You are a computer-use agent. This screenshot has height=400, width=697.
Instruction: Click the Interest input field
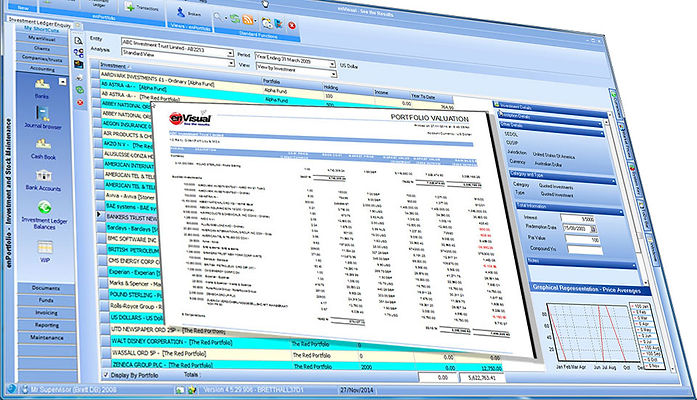[x=577, y=218]
